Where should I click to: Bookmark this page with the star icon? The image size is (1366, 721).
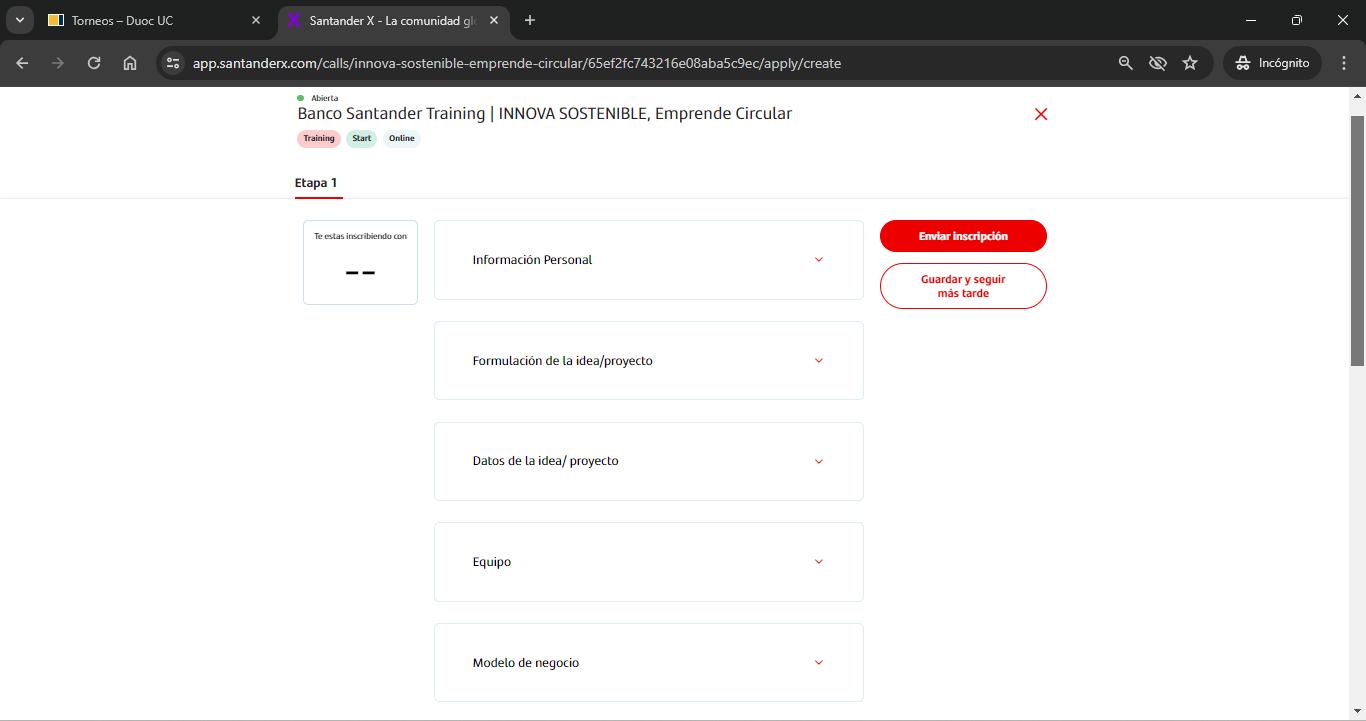coord(1190,63)
